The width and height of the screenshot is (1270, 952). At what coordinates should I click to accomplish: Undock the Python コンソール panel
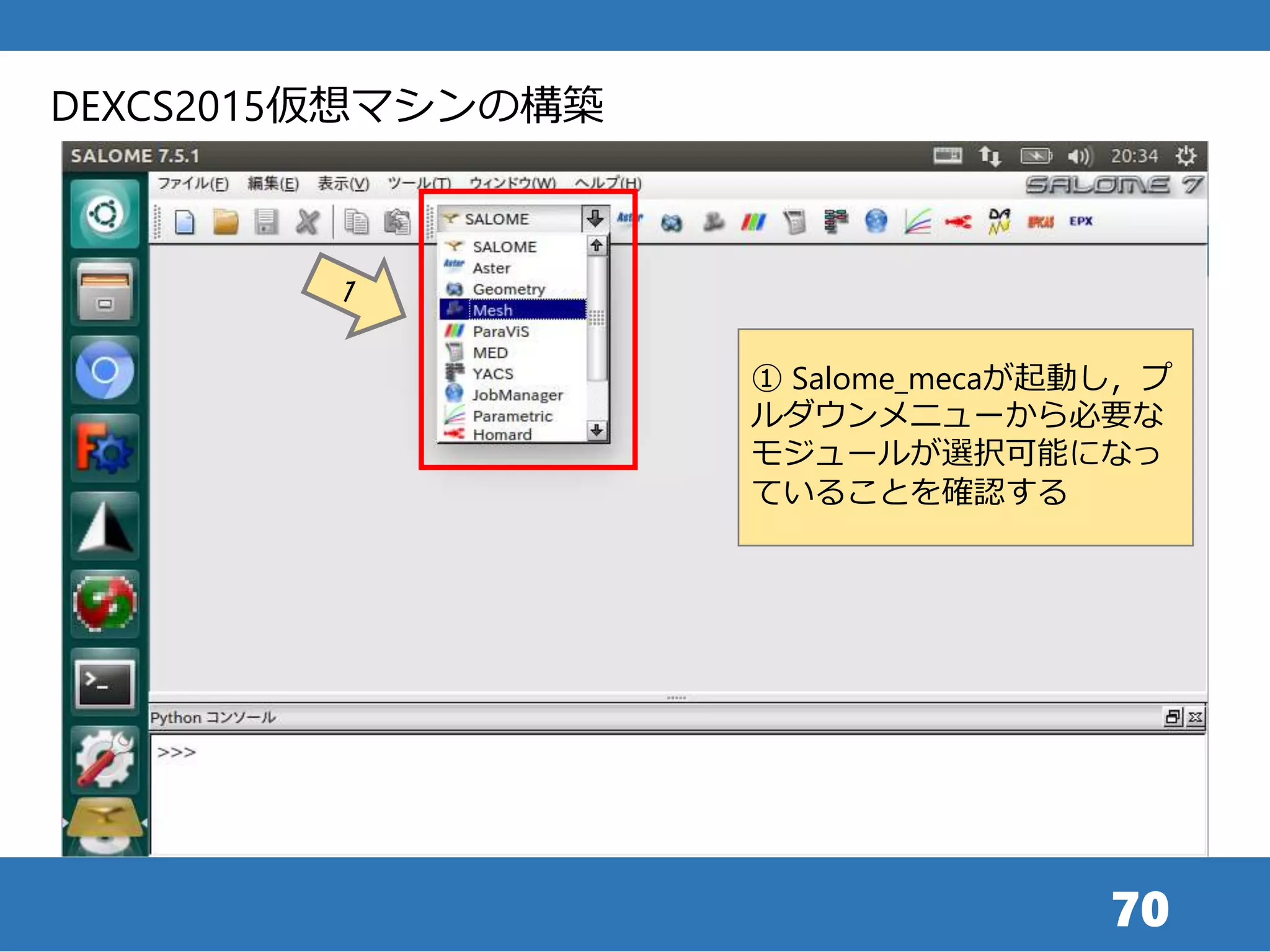(1173, 717)
